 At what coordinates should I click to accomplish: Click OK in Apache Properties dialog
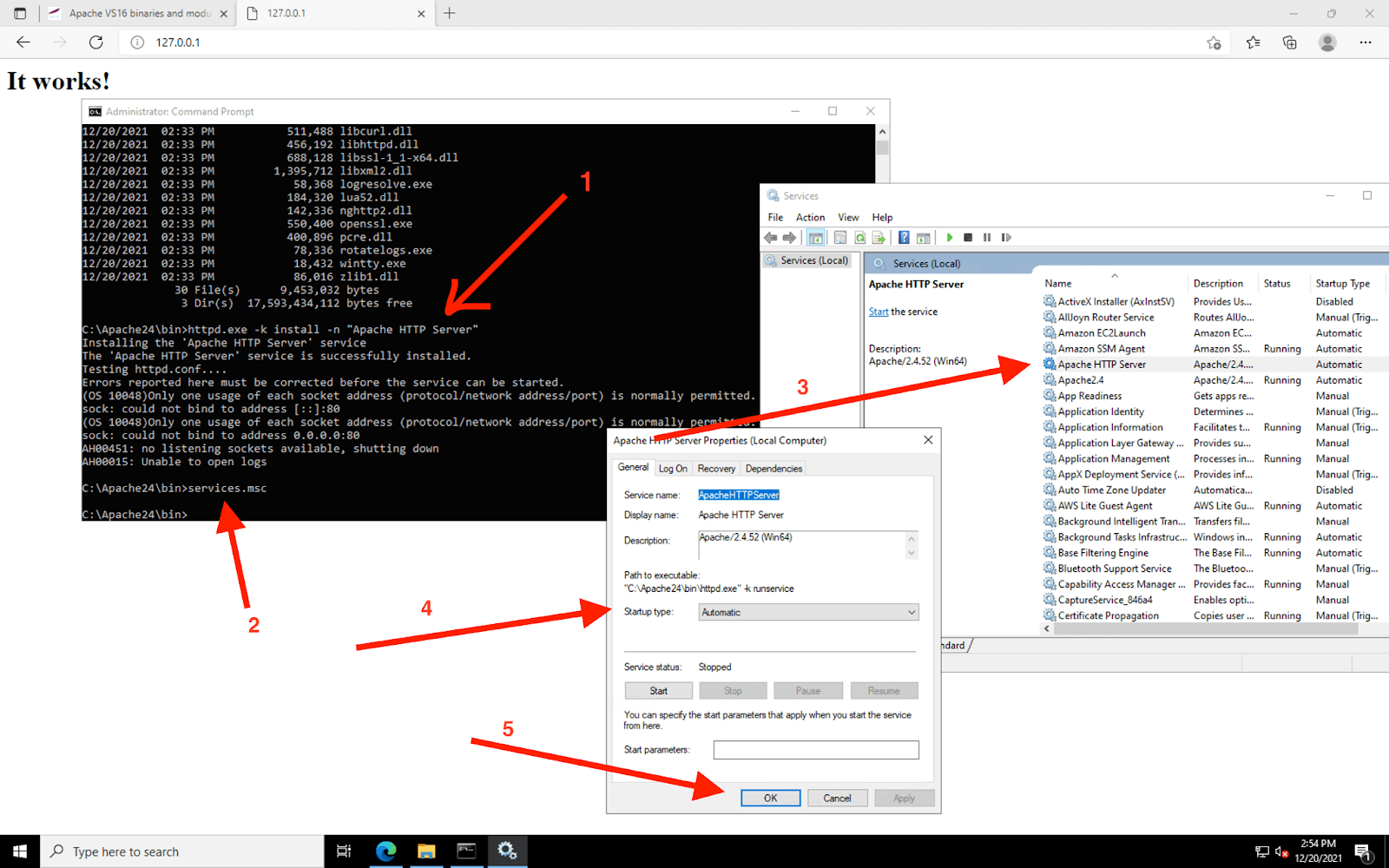pos(770,798)
